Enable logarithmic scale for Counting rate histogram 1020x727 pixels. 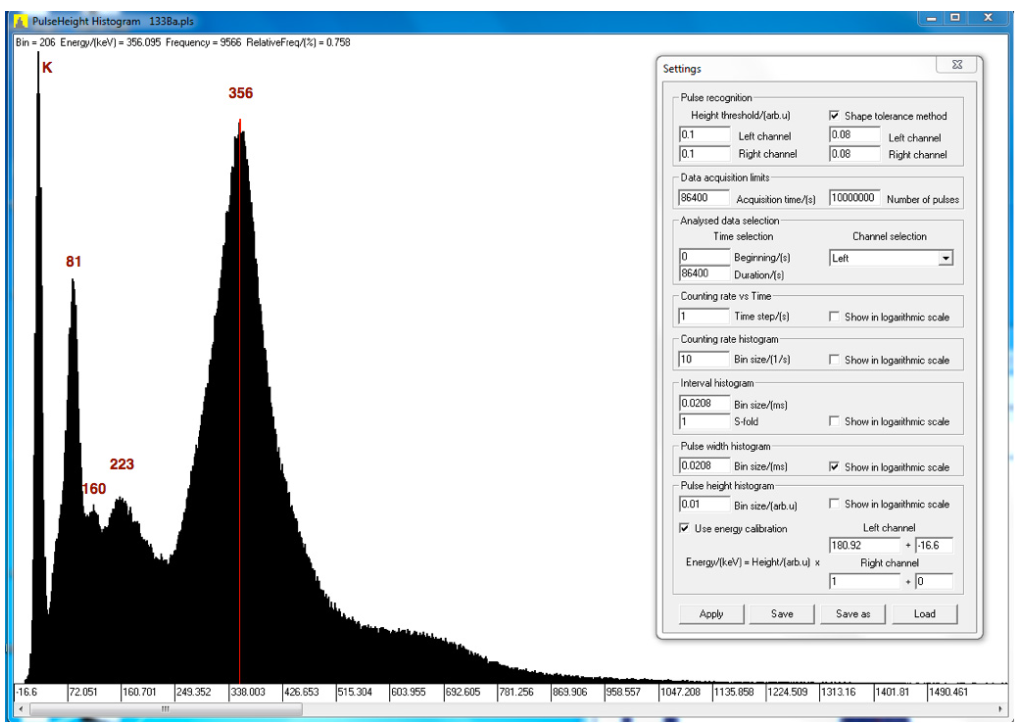(x=834, y=360)
